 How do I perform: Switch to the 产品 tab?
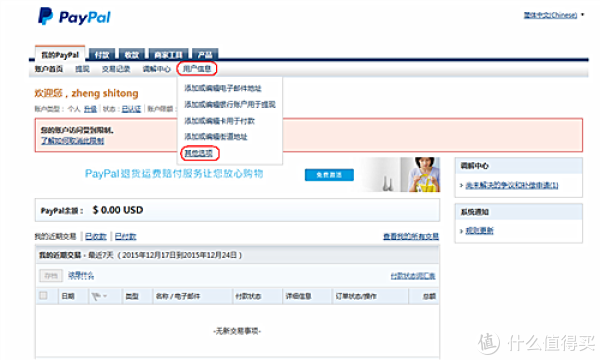pyautogui.click(x=205, y=55)
